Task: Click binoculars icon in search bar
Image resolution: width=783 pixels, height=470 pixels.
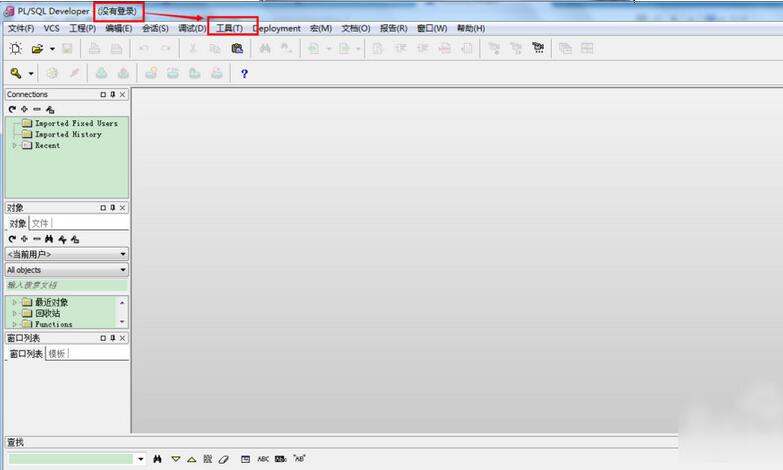Action: (x=158, y=459)
